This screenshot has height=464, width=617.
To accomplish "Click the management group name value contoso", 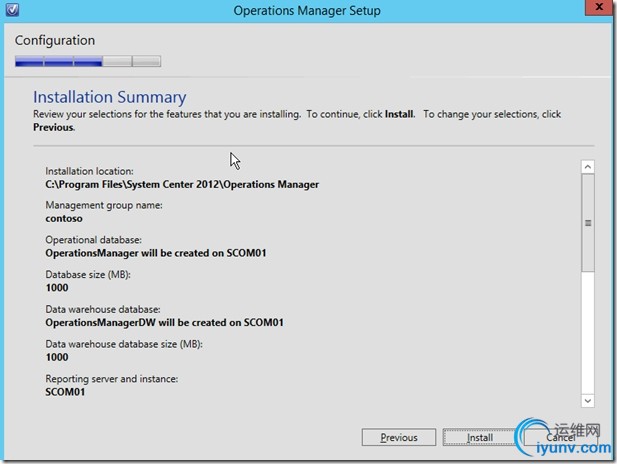I will point(64,218).
